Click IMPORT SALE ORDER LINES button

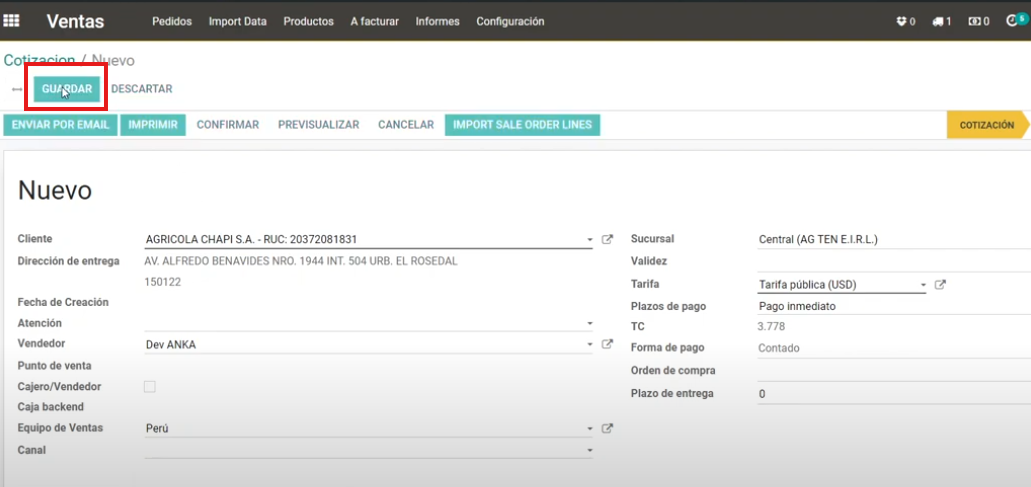click(522, 125)
